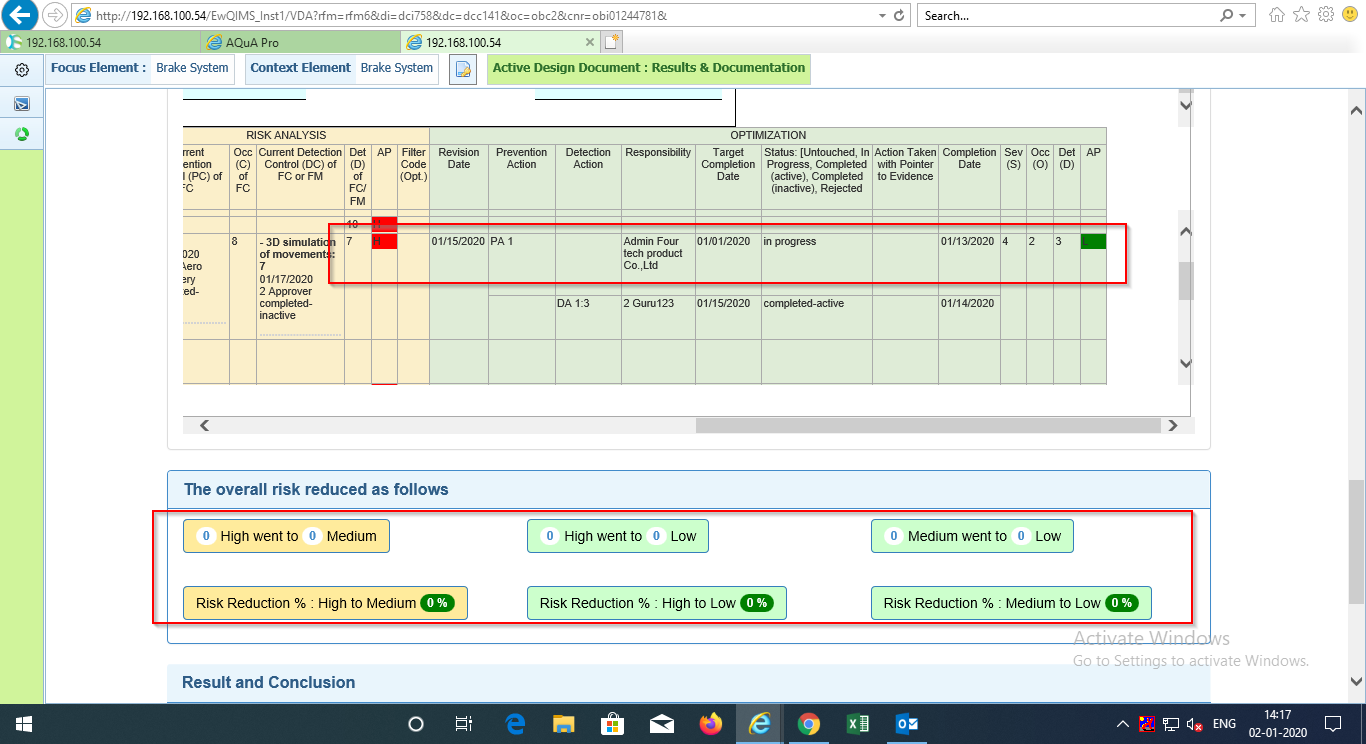Open Mail app from taskbar
The width and height of the screenshot is (1366, 744).
[661, 723]
